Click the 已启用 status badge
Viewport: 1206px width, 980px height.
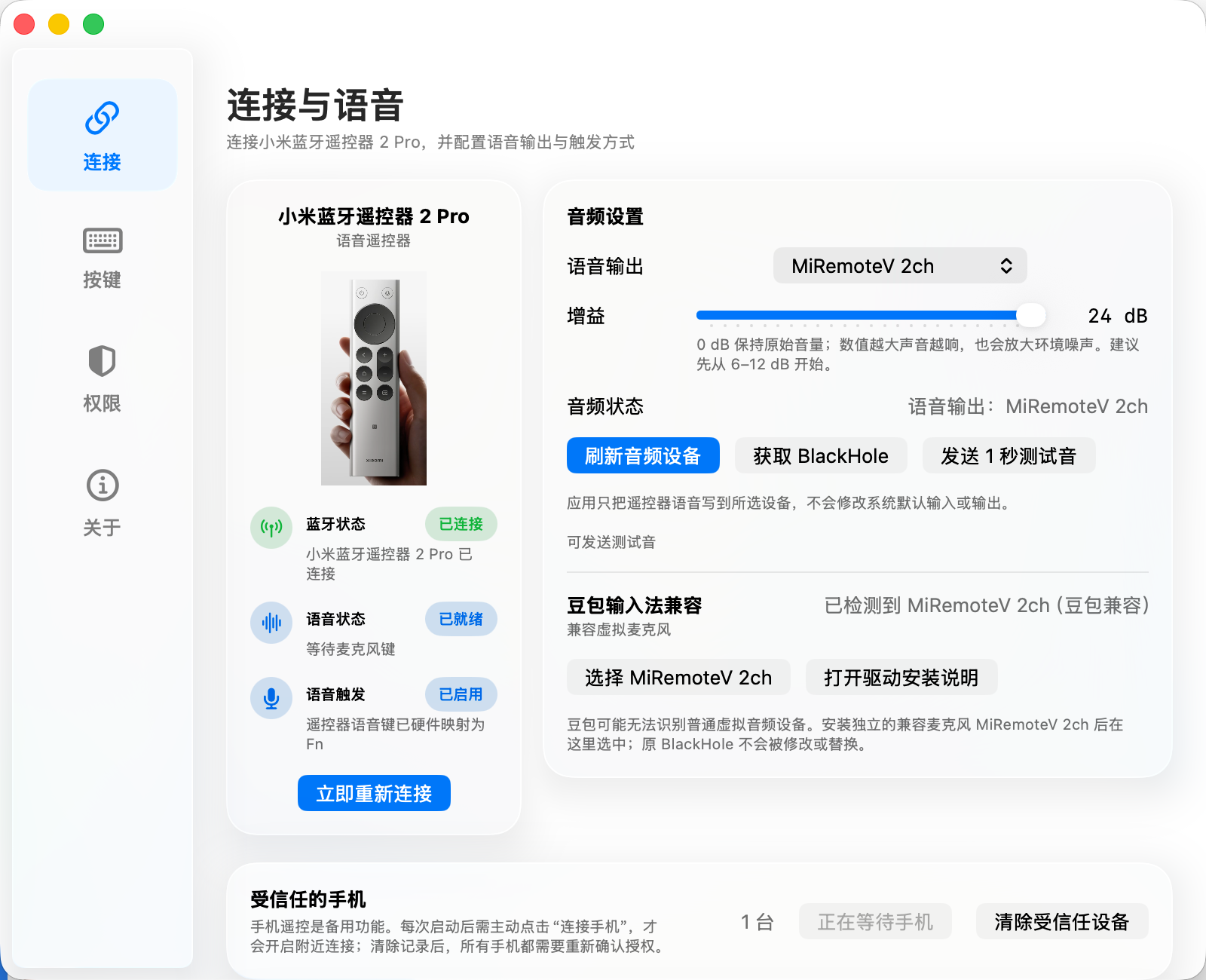pyautogui.click(x=461, y=694)
